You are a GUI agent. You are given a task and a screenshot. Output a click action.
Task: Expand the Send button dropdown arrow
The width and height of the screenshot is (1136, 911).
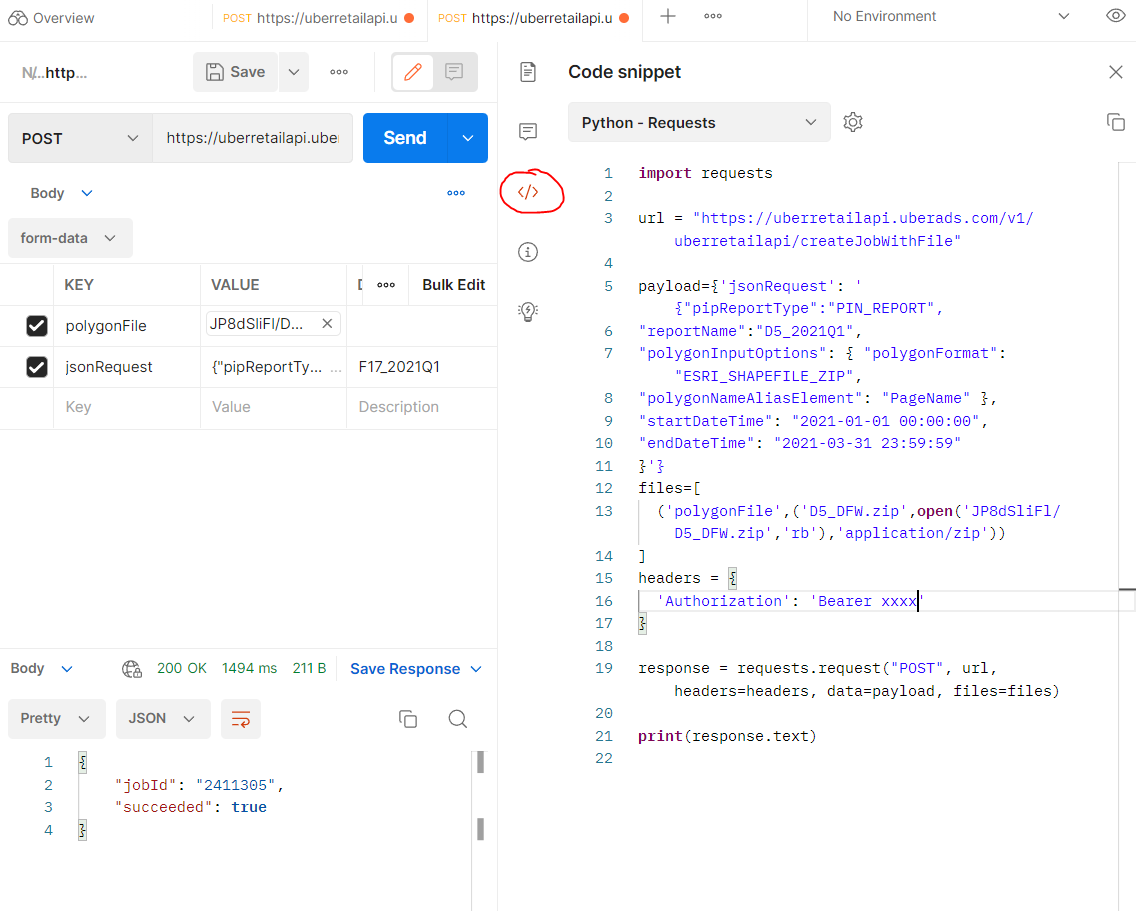coord(468,138)
